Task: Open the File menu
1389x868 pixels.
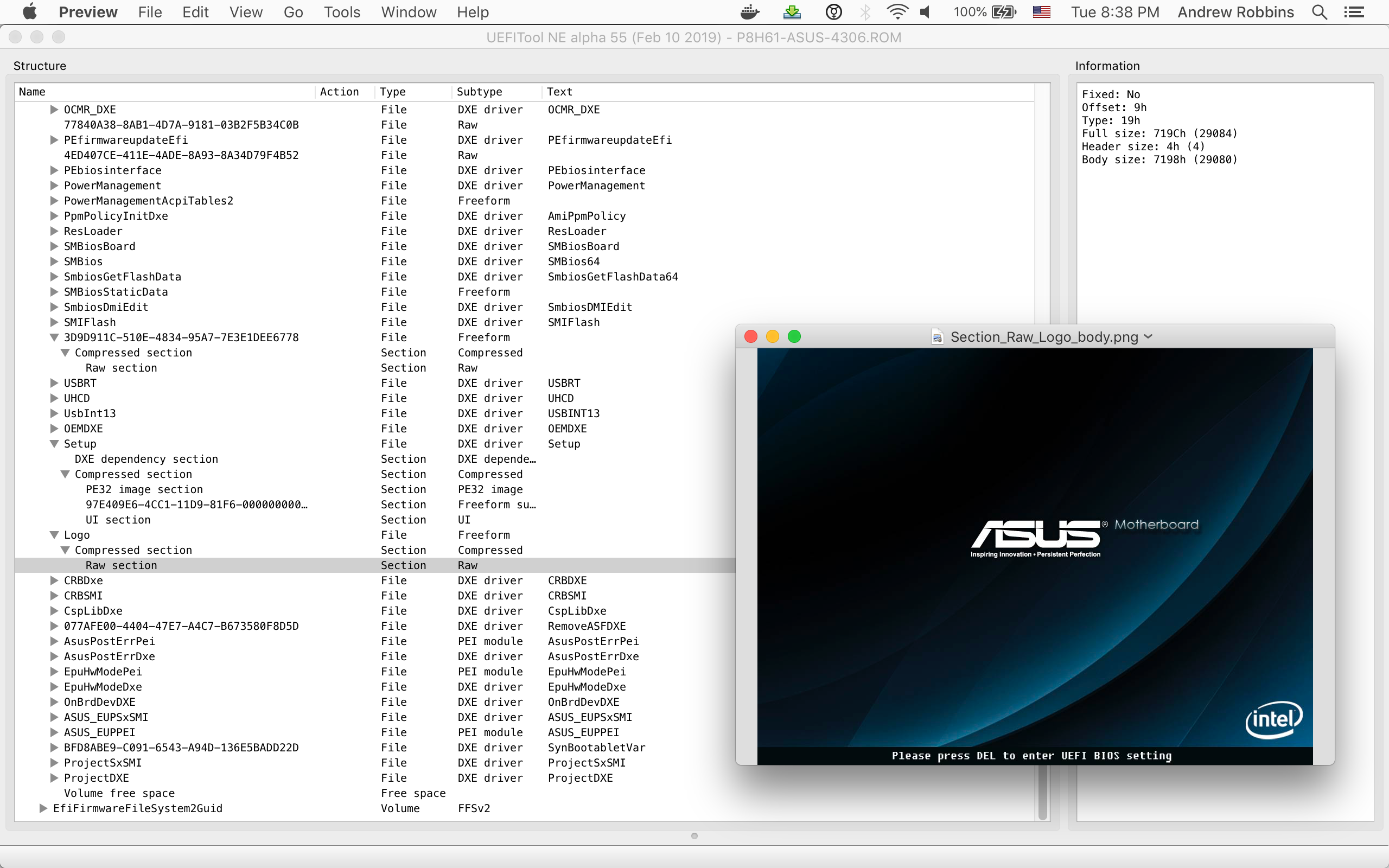Action: [x=150, y=12]
